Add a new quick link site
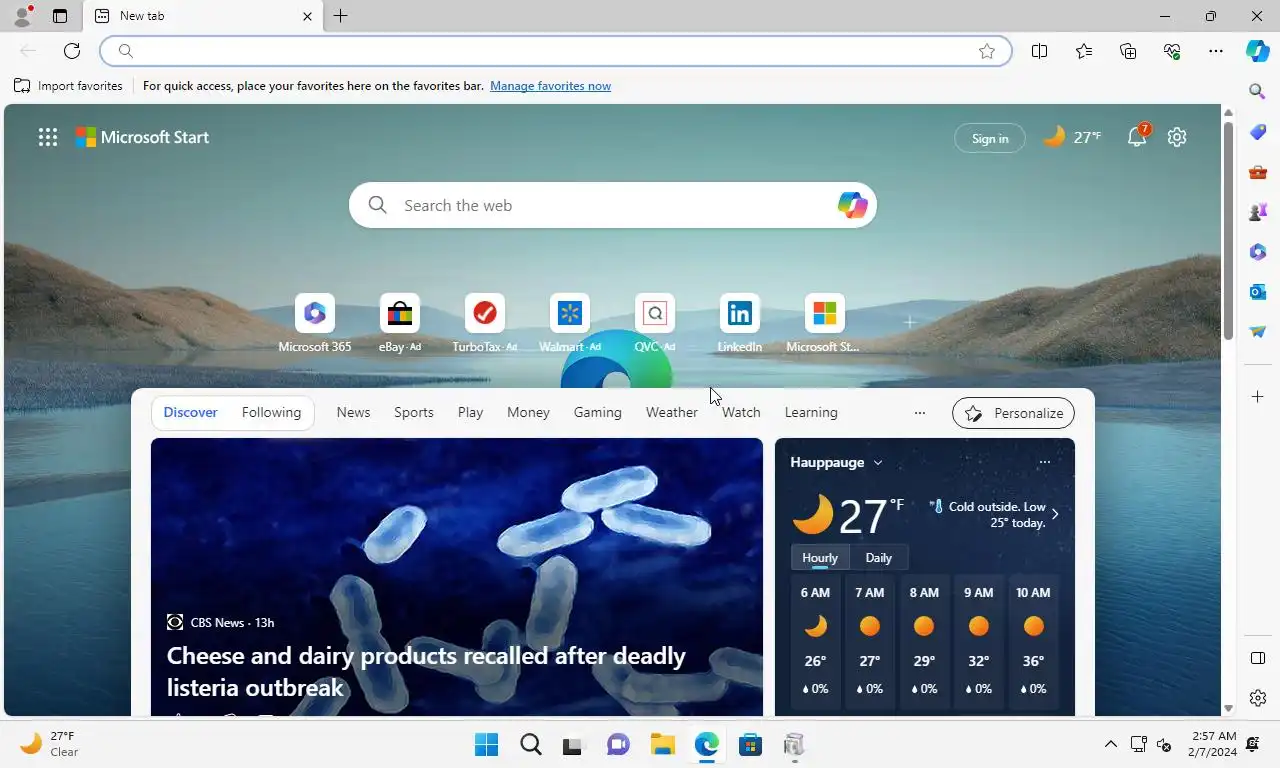The image size is (1280, 768). tap(910, 322)
